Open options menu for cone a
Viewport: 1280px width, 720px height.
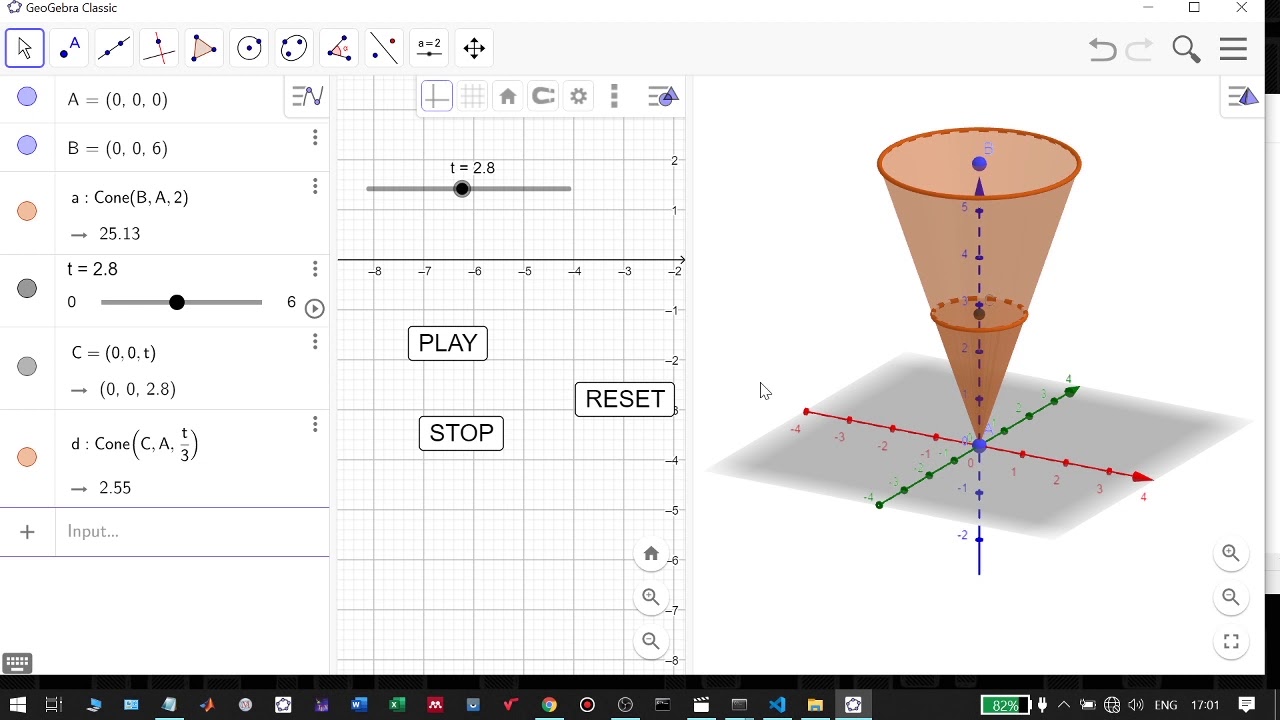point(315,187)
